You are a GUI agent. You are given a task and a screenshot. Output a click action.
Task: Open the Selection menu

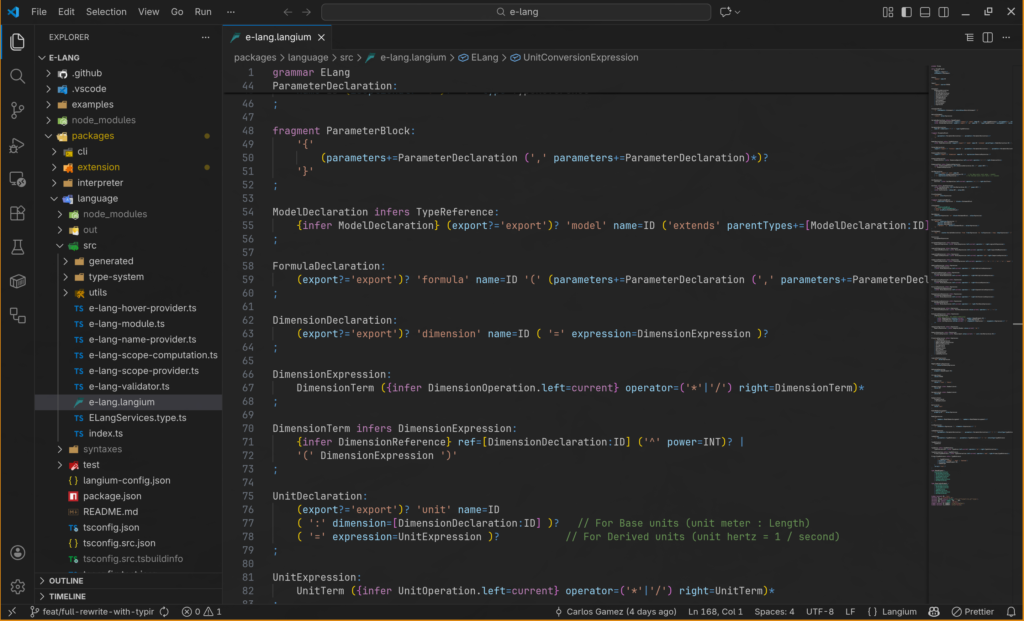[x=106, y=12]
